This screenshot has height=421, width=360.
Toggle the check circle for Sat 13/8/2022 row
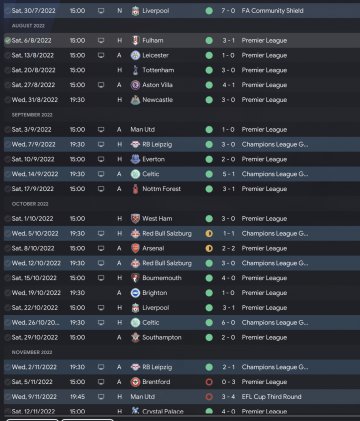8,55
